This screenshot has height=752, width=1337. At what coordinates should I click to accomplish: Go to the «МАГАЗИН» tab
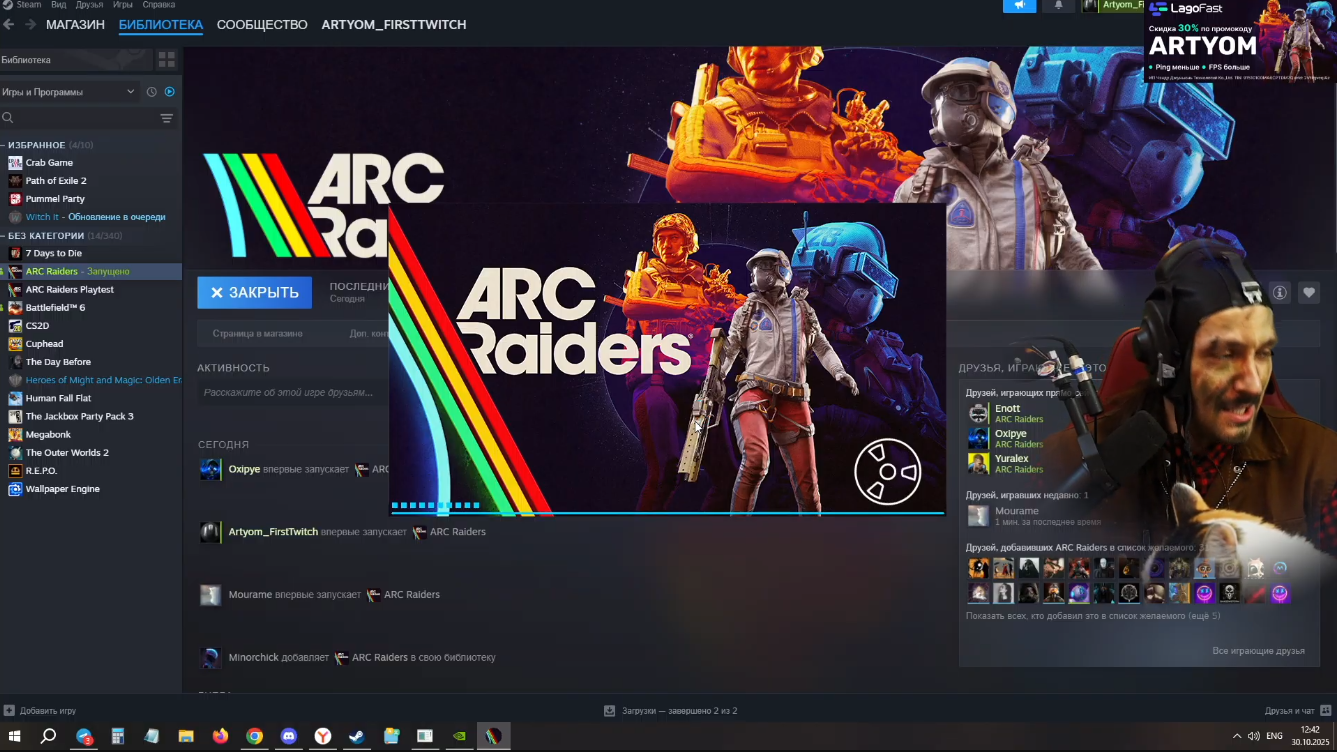[x=75, y=24]
